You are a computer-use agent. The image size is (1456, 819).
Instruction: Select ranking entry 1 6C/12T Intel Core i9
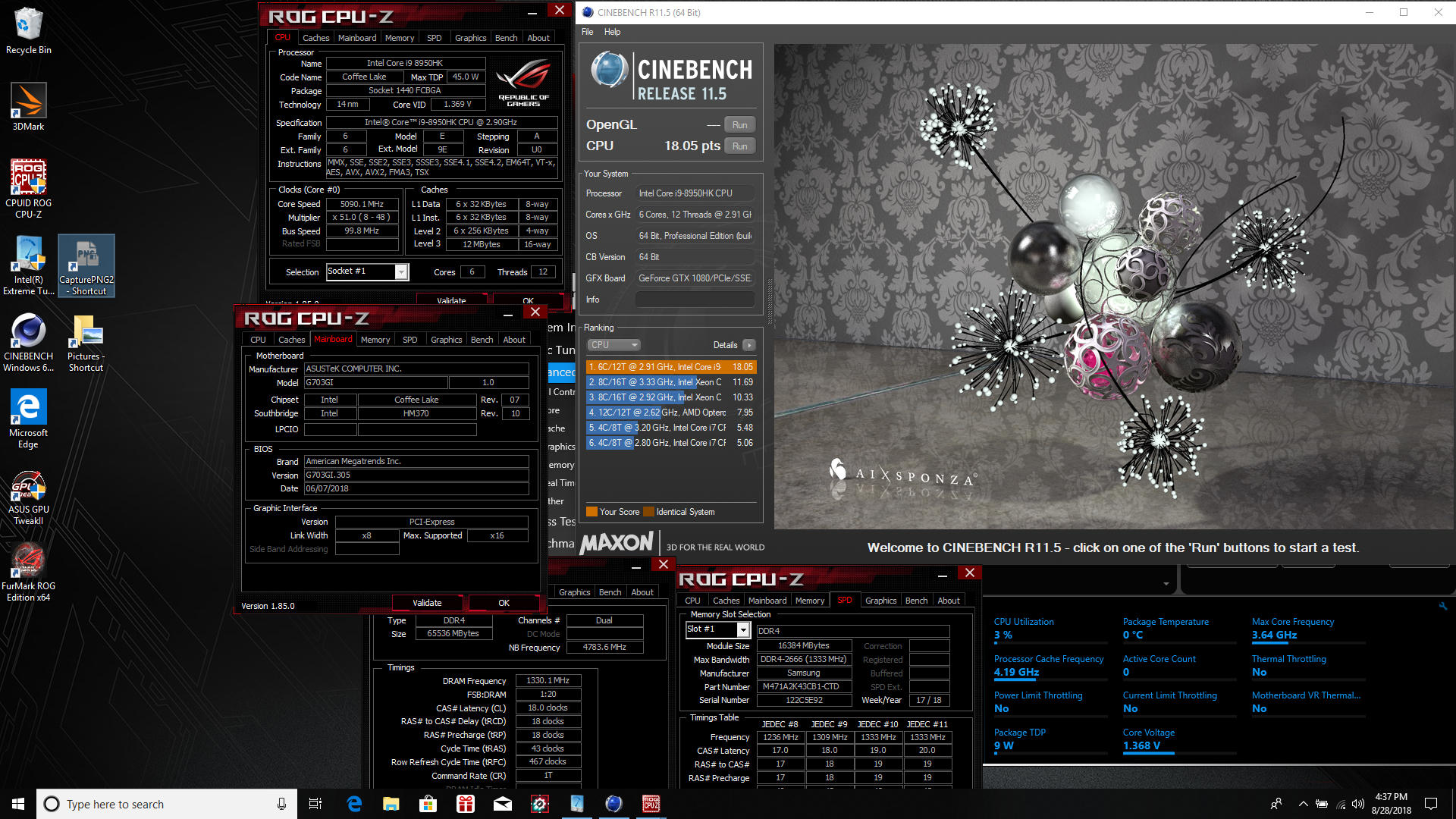[670, 367]
